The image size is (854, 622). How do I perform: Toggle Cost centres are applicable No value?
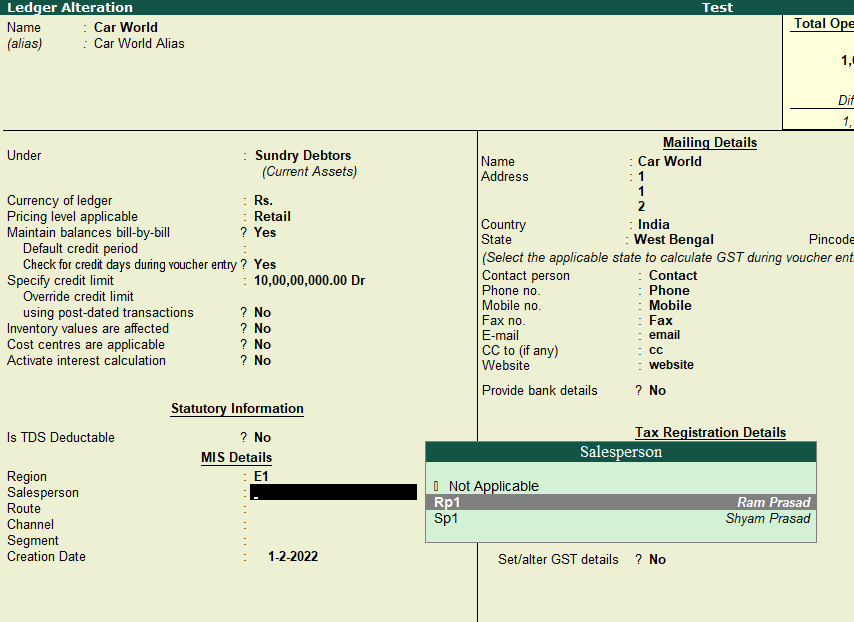click(x=262, y=344)
